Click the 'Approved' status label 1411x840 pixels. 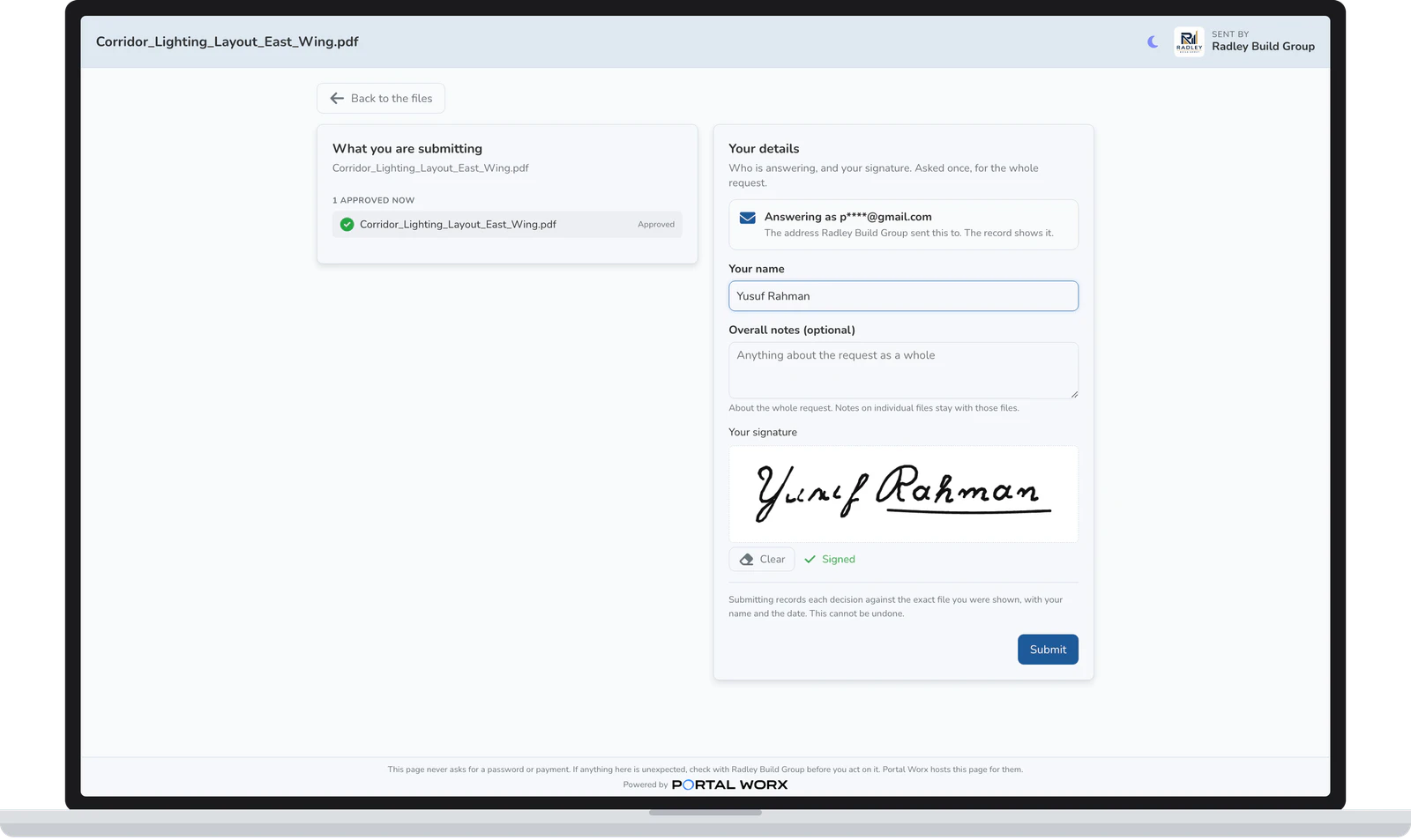(656, 225)
